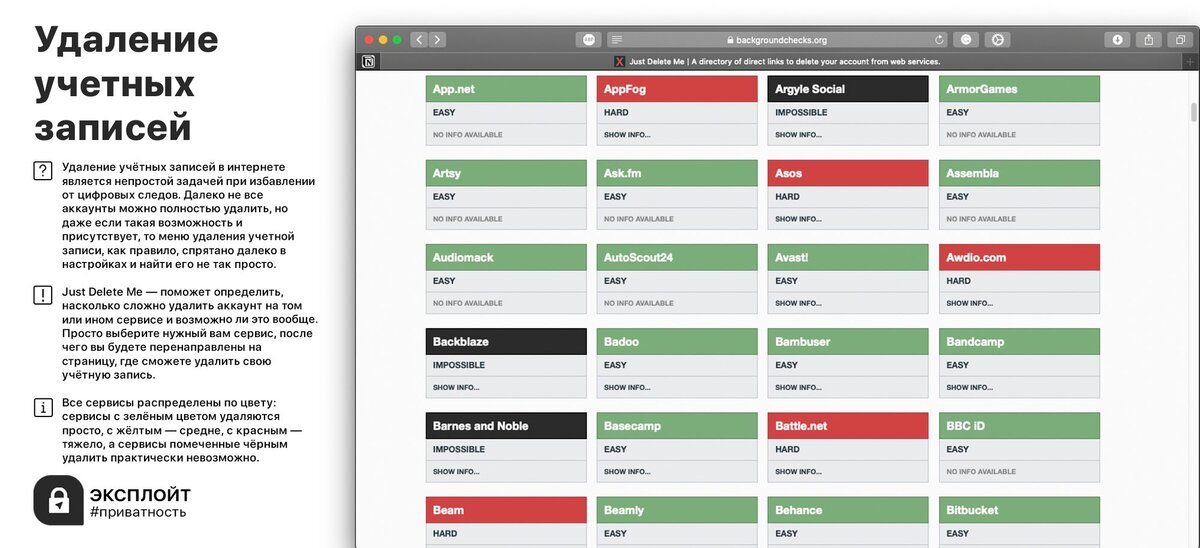Click No Info Available under BBC iD
The image size is (1200, 548).
pyautogui.click(x=981, y=471)
